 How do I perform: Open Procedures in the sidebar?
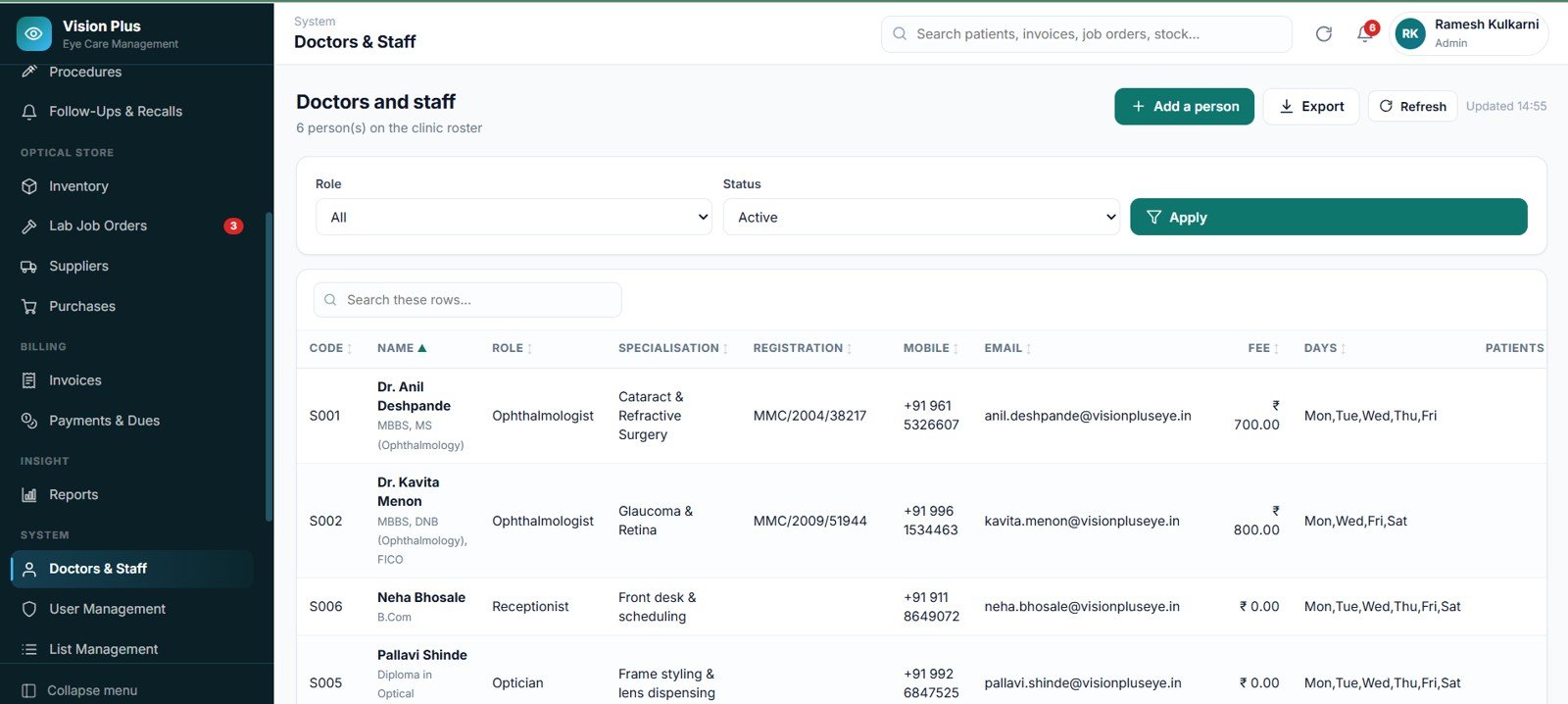132,72
